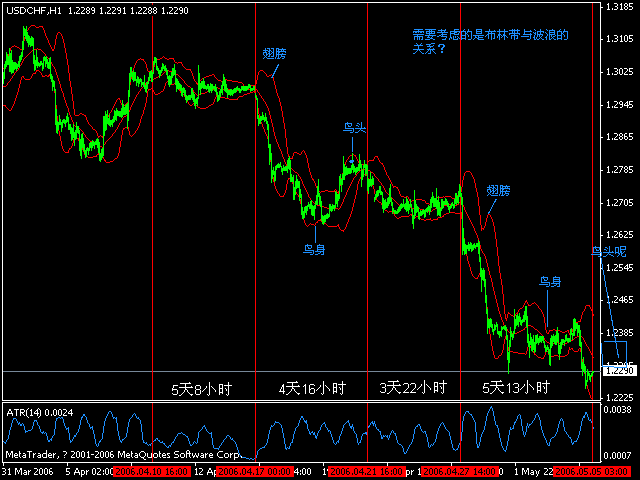Click the 0.0007 ATR scale label
The height and width of the screenshot is (480, 640).
620,455
